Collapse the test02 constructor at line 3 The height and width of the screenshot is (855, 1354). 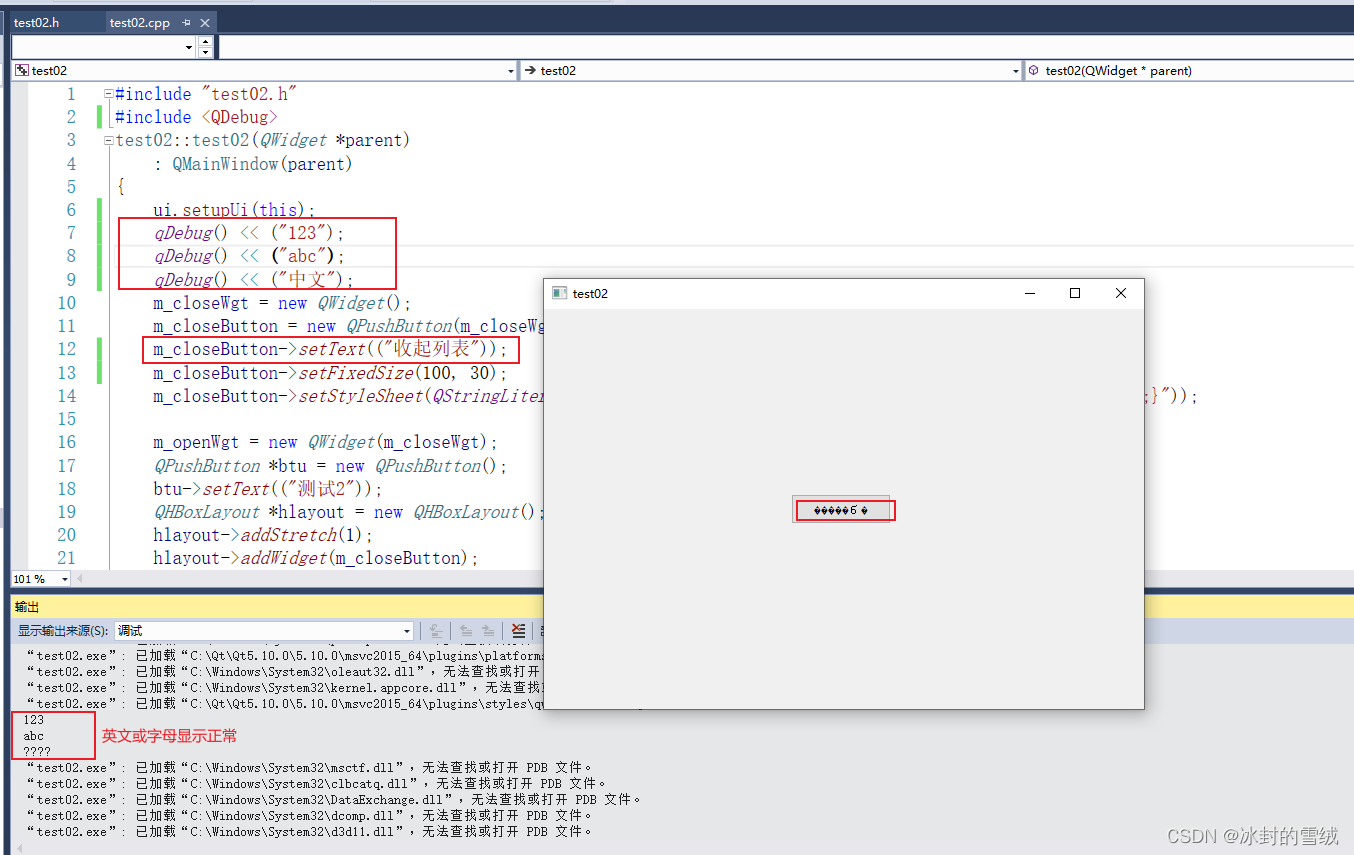[x=108, y=141]
